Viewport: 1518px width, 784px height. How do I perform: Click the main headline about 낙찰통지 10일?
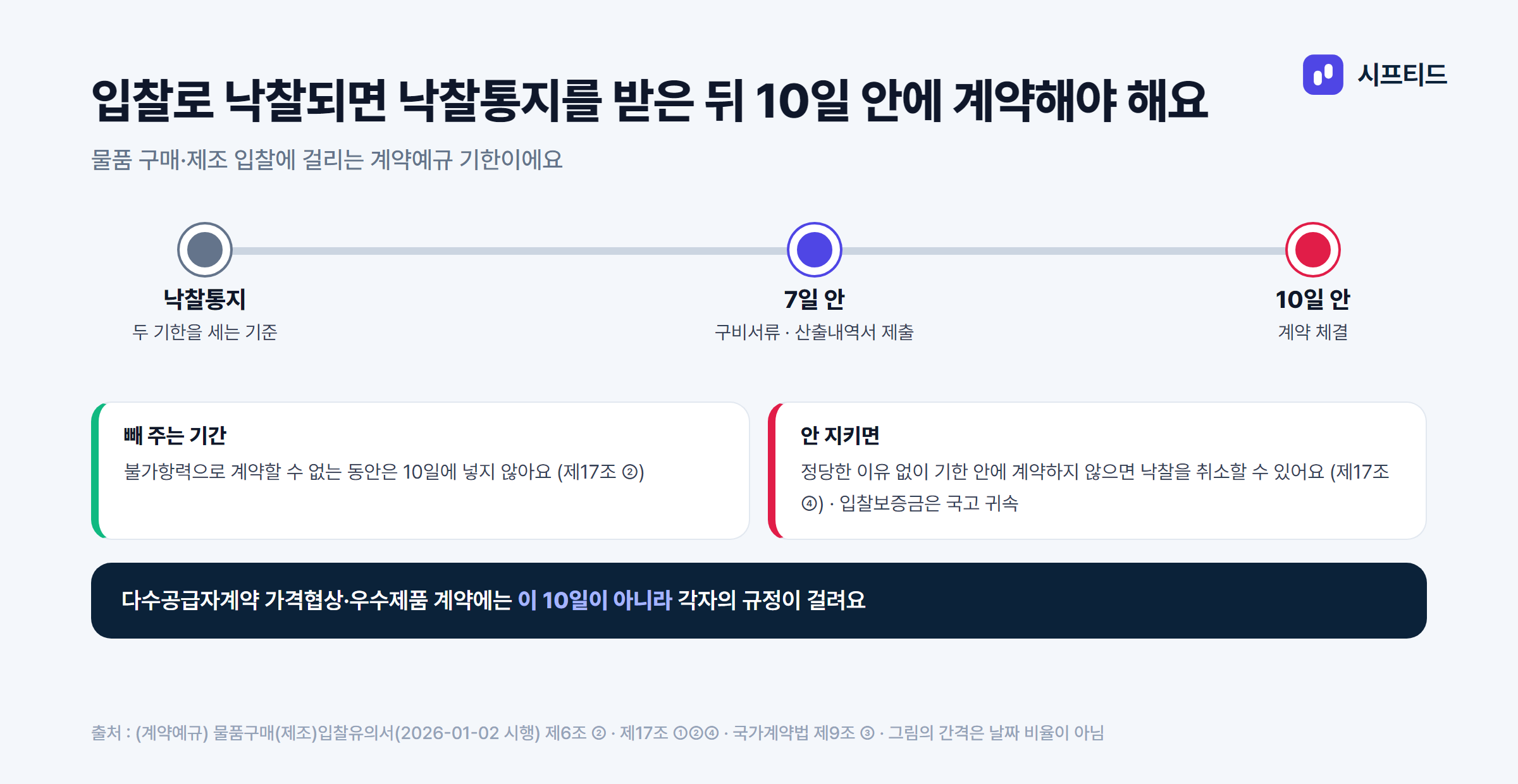tap(650, 101)
